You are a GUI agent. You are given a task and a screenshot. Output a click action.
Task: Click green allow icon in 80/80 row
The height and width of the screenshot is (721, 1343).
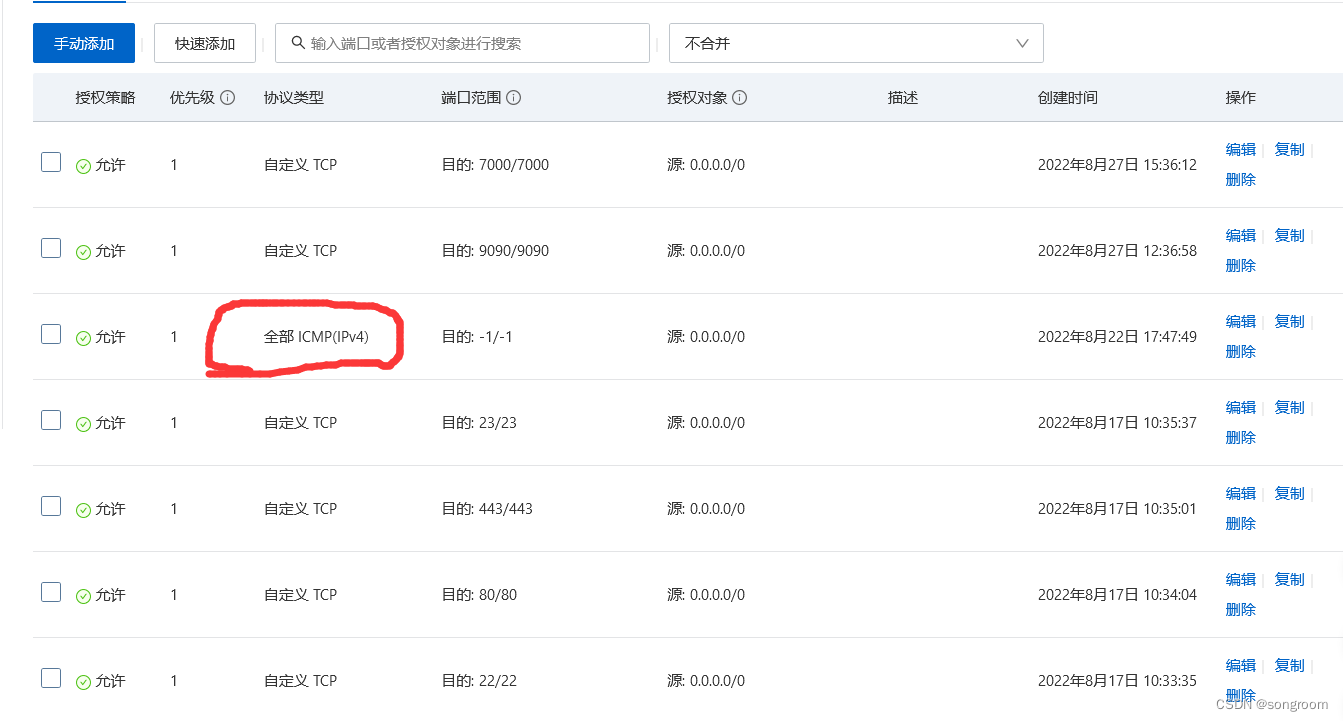point(83,597)
